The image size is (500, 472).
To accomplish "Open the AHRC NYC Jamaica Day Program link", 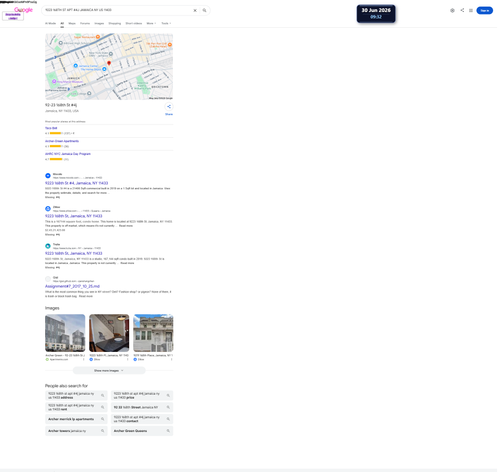I will 68,155.
